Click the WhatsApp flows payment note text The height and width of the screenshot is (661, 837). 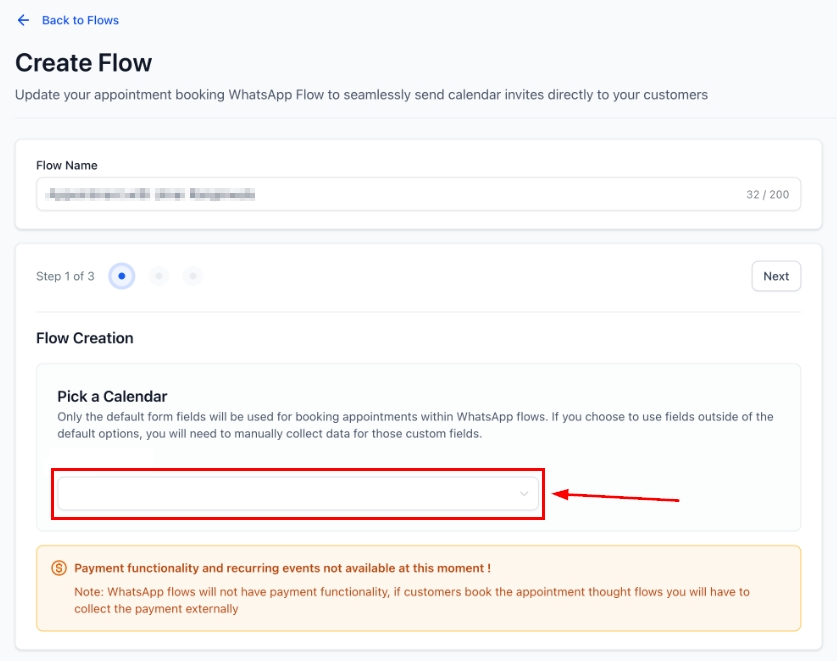pyautogui.click(x=411, y=600)
